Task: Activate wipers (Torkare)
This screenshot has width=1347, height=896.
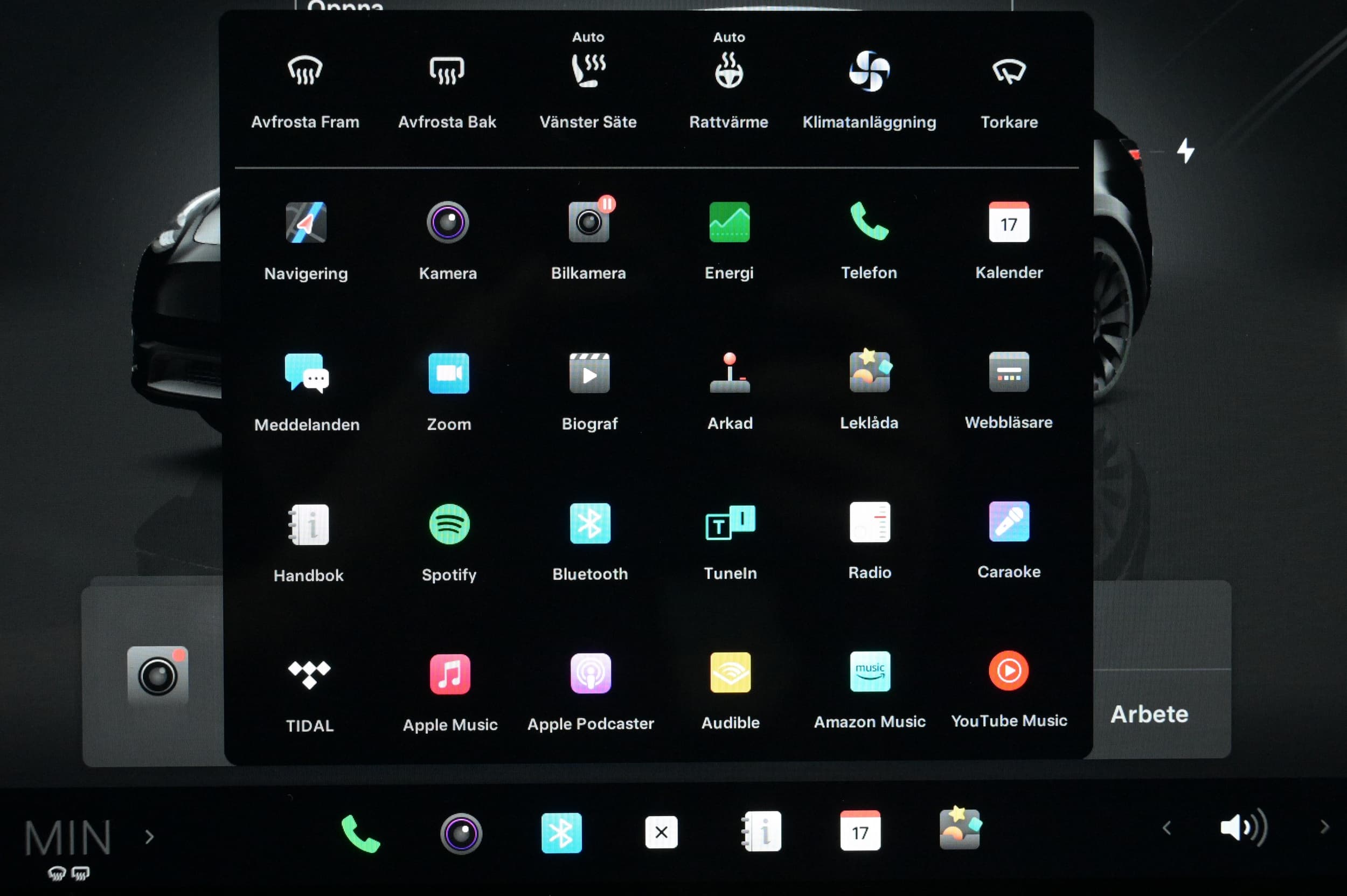Action: [1009, 71]
